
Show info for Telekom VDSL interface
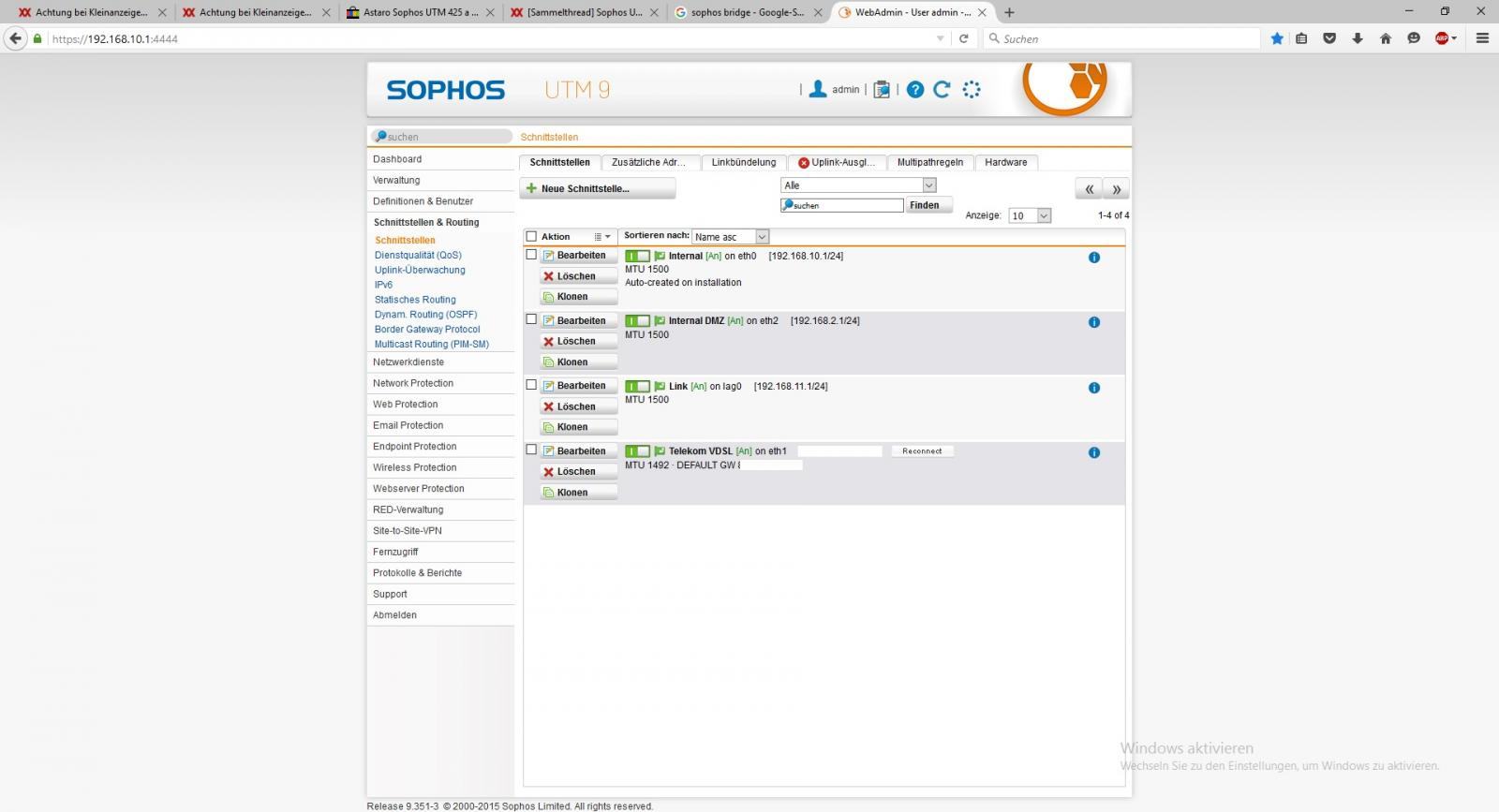pos(1093,452)
